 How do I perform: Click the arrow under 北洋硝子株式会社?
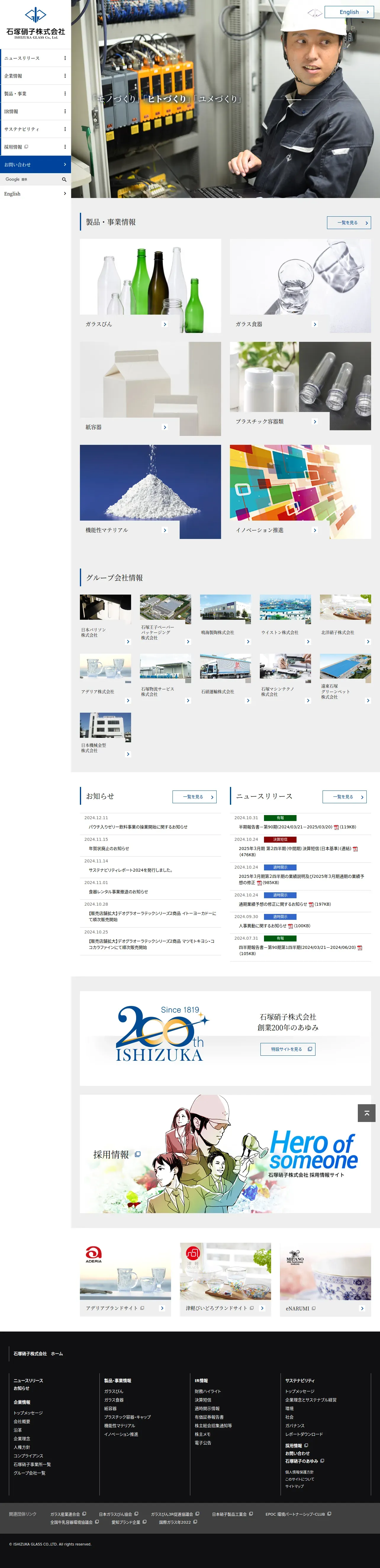pos(368,642)
